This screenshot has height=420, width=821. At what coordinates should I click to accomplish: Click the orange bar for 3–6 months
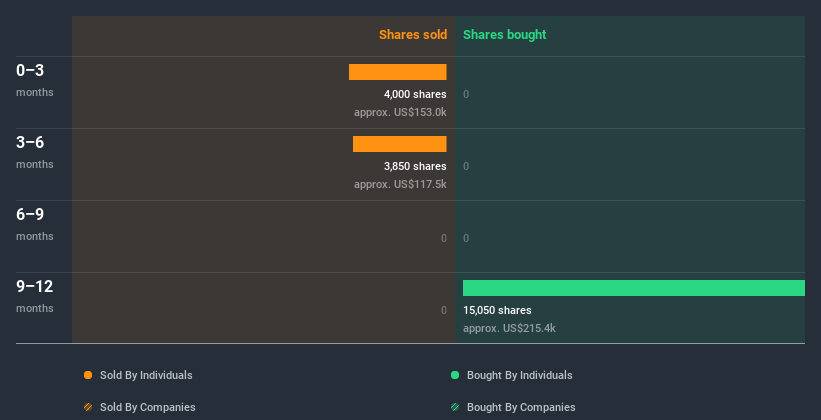tap(400, 144)
